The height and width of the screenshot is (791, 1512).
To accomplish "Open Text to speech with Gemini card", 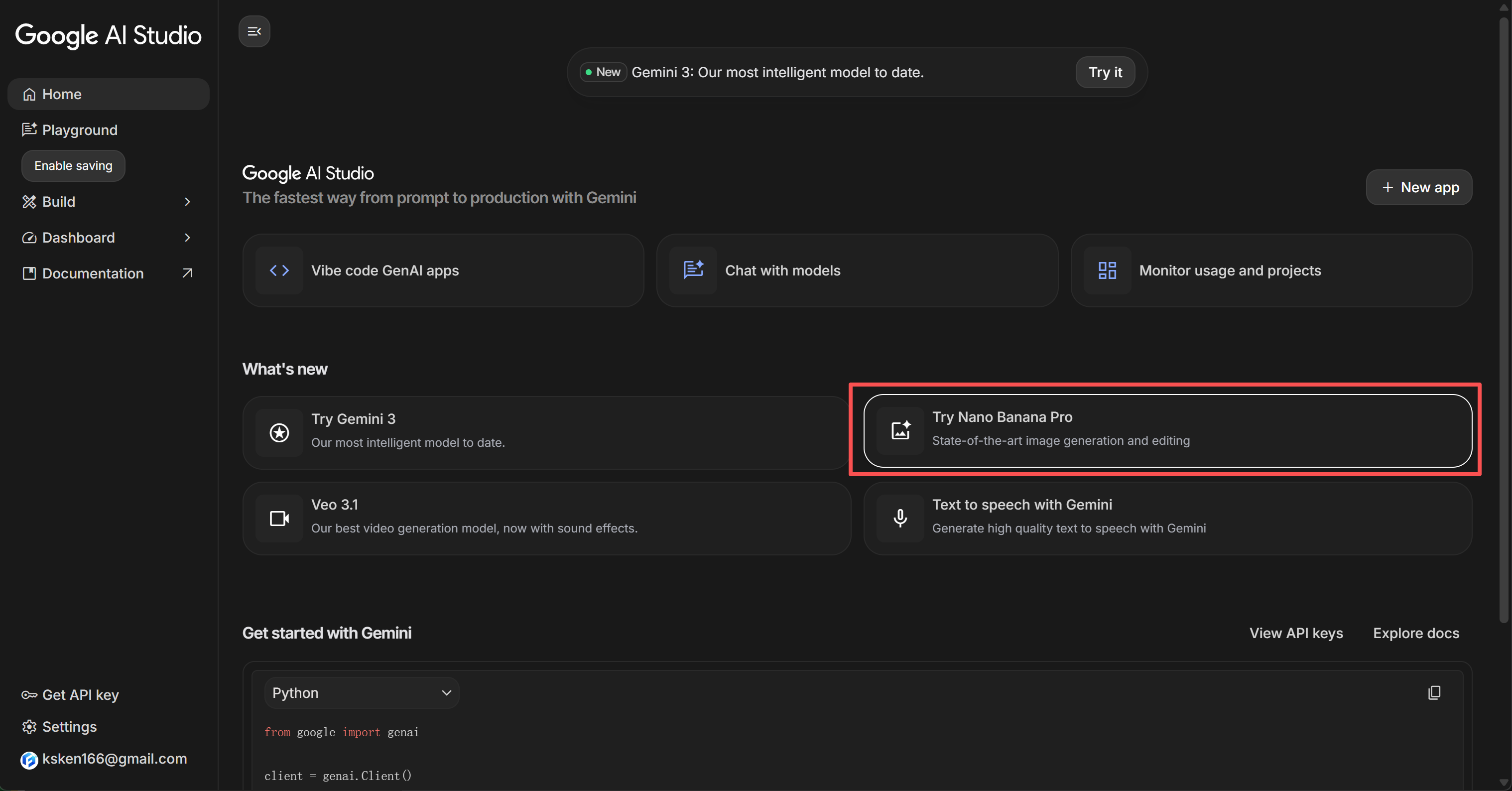I will click(x=1168, y=519).
